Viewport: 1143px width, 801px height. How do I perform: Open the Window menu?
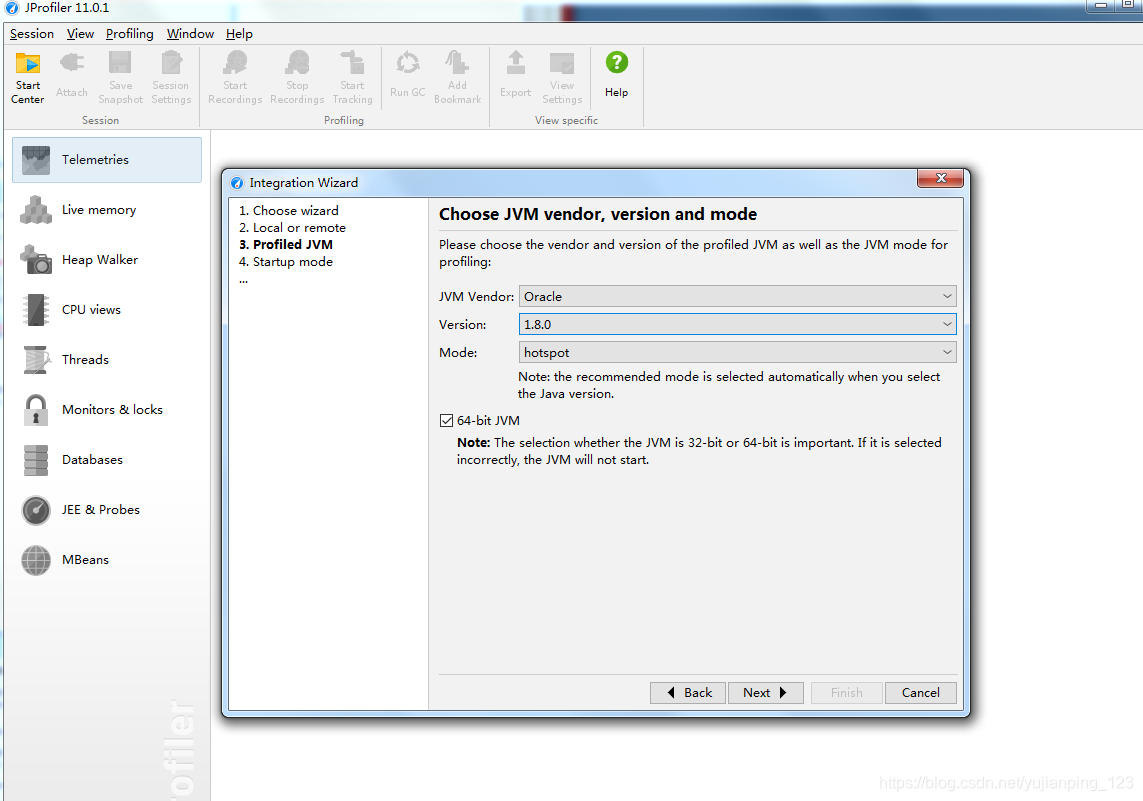(x=190, y=34)
